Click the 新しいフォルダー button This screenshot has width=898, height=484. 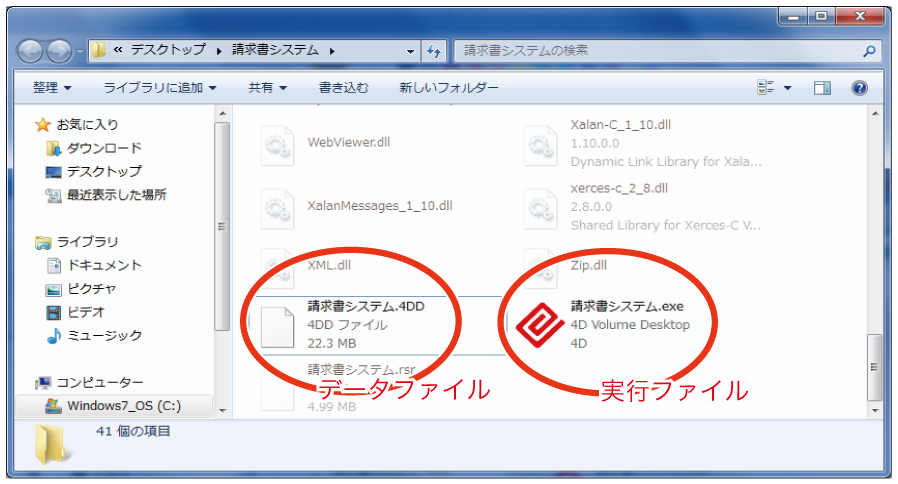point(448,88)
